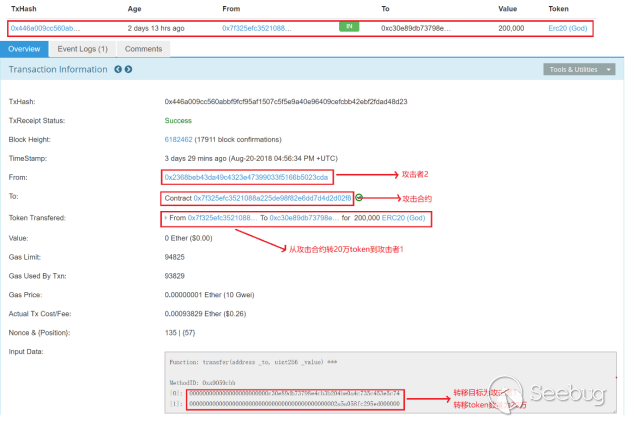Open TxHash link 0x446a009cc560ab... in table row
The width and height of the screenshot is (634, 422).
pos(45,28)
